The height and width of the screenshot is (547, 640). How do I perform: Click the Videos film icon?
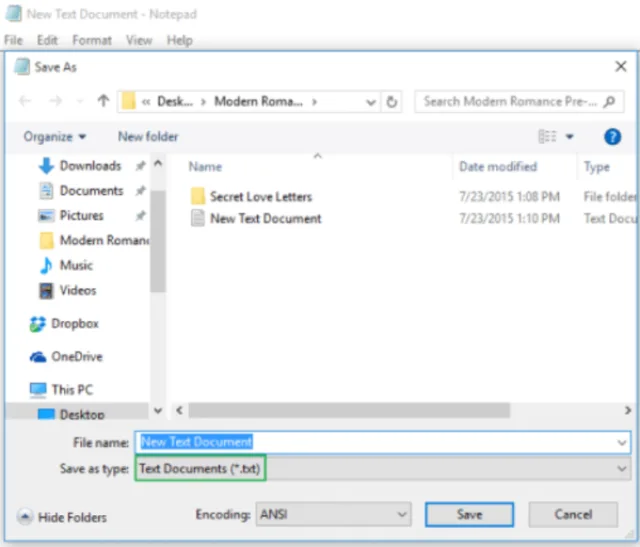click(x=46, y=291)
